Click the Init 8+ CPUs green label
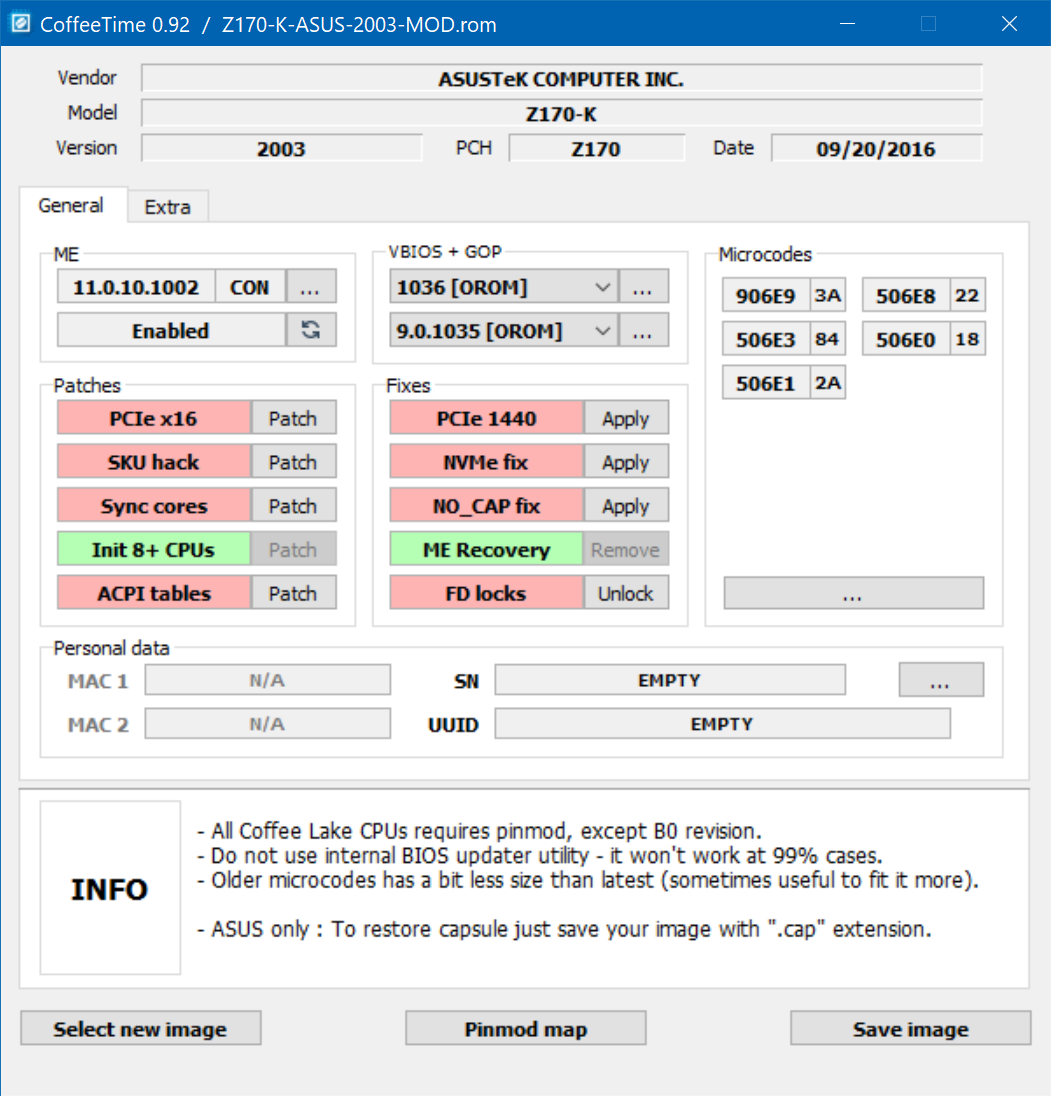This screenshot has height=1096, width=1051. 154,549
